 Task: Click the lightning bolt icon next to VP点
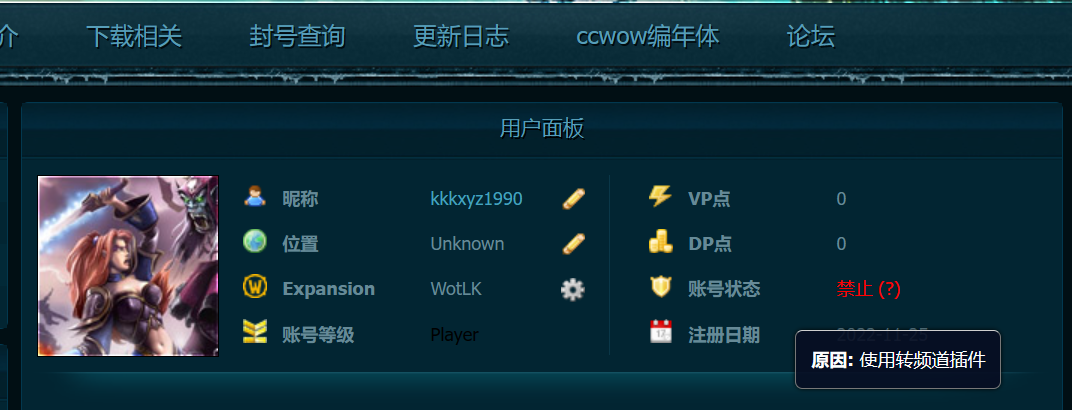pos(660,197)
